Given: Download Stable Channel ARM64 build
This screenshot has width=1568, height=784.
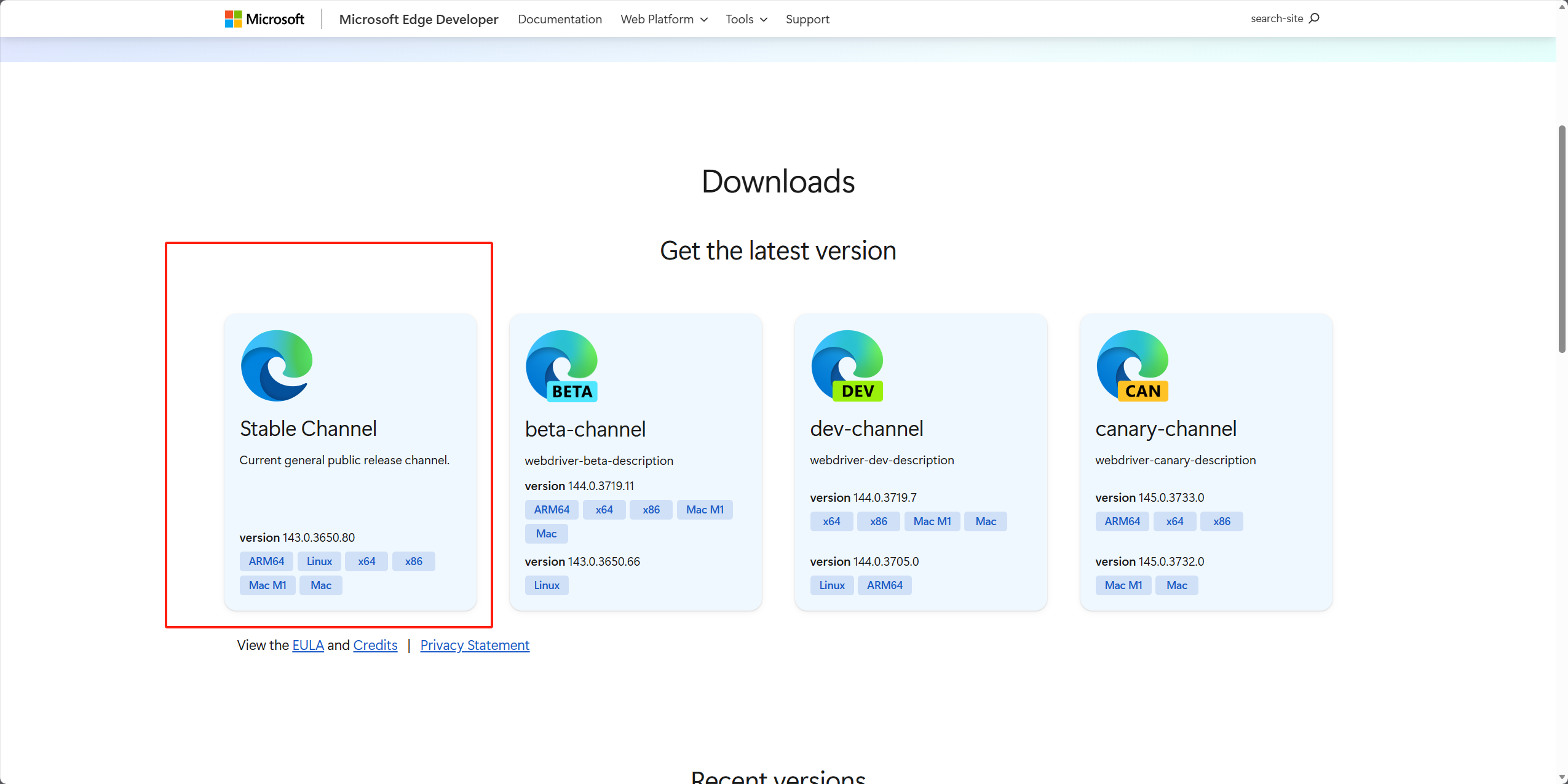Looking at the screenshot, I should [266, 561].
